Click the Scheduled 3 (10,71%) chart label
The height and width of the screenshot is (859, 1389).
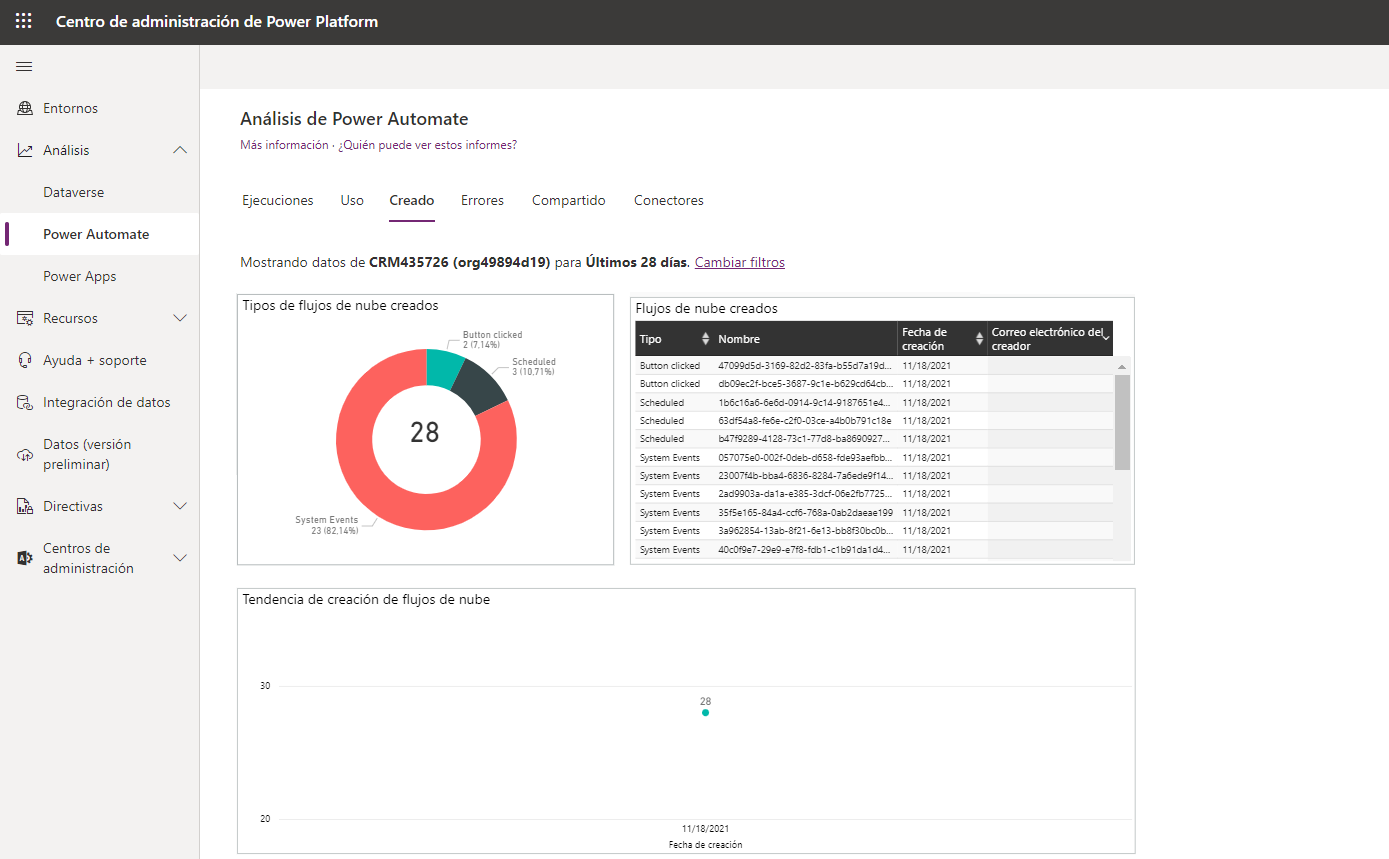[534, 367]
